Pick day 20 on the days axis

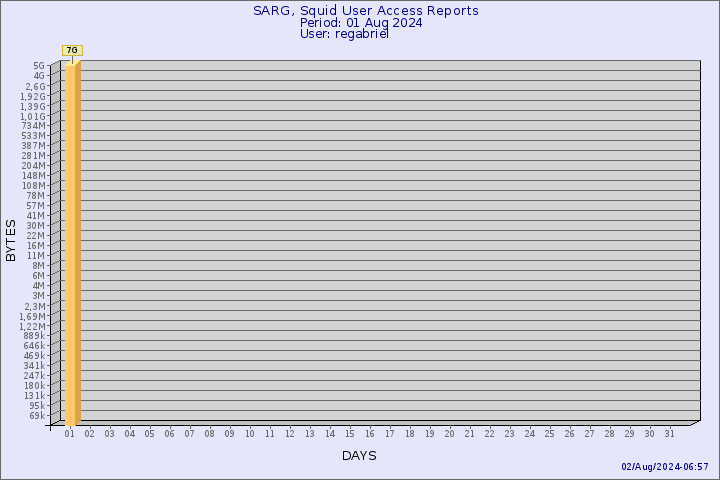pos(449,434)
